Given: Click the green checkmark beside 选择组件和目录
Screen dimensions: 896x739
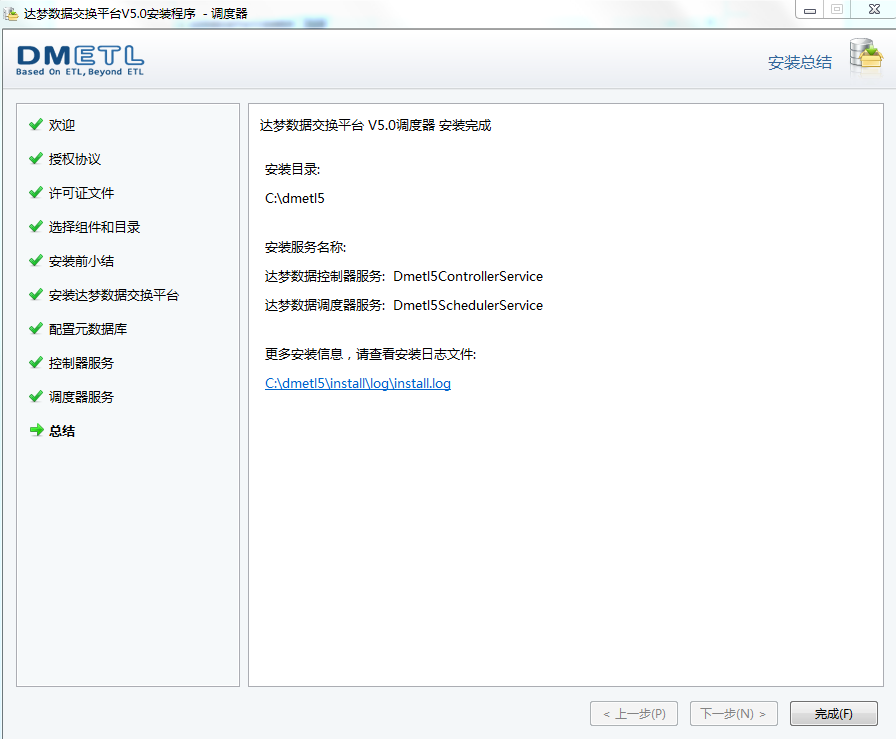Looking at the screenshot, I should pyautogui.click(x=36, y=226).
